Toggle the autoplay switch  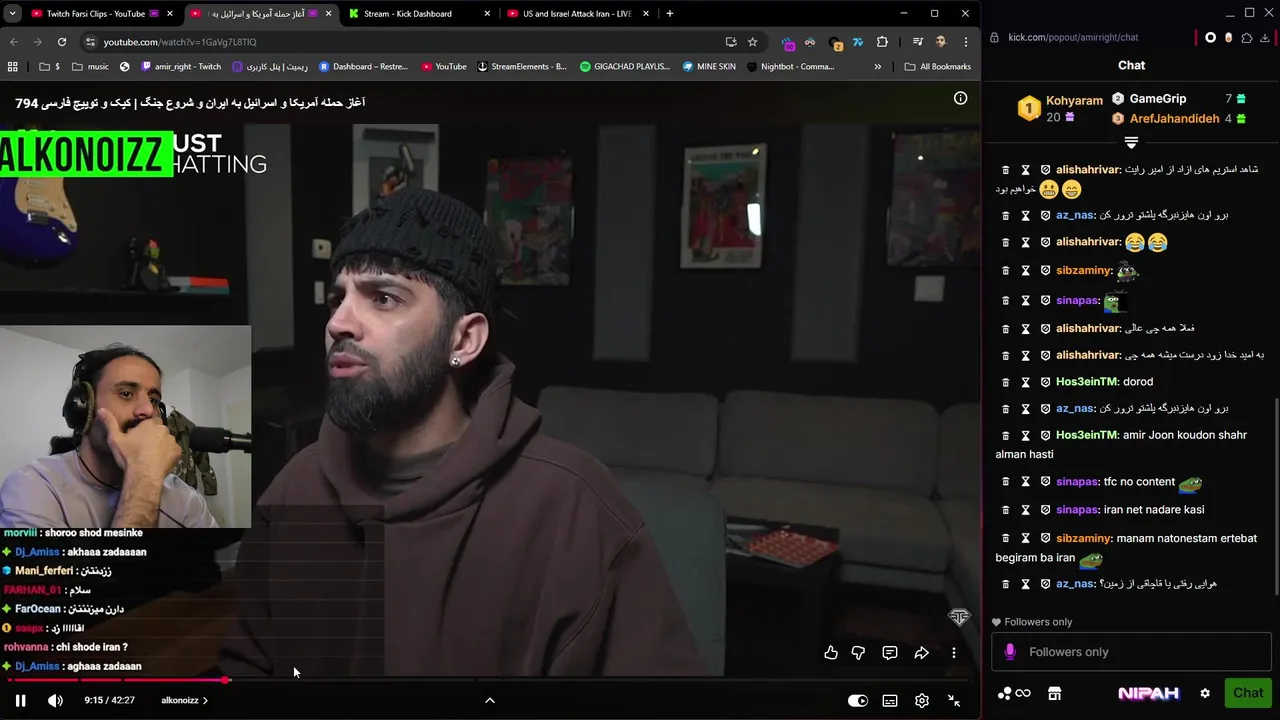tap(858, 700)
